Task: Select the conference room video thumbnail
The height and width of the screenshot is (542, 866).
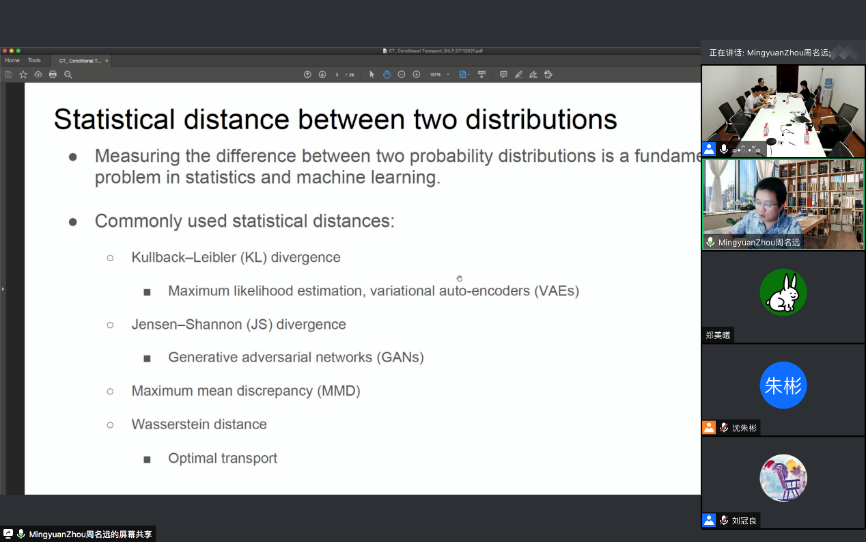Action: pos(783,111)
